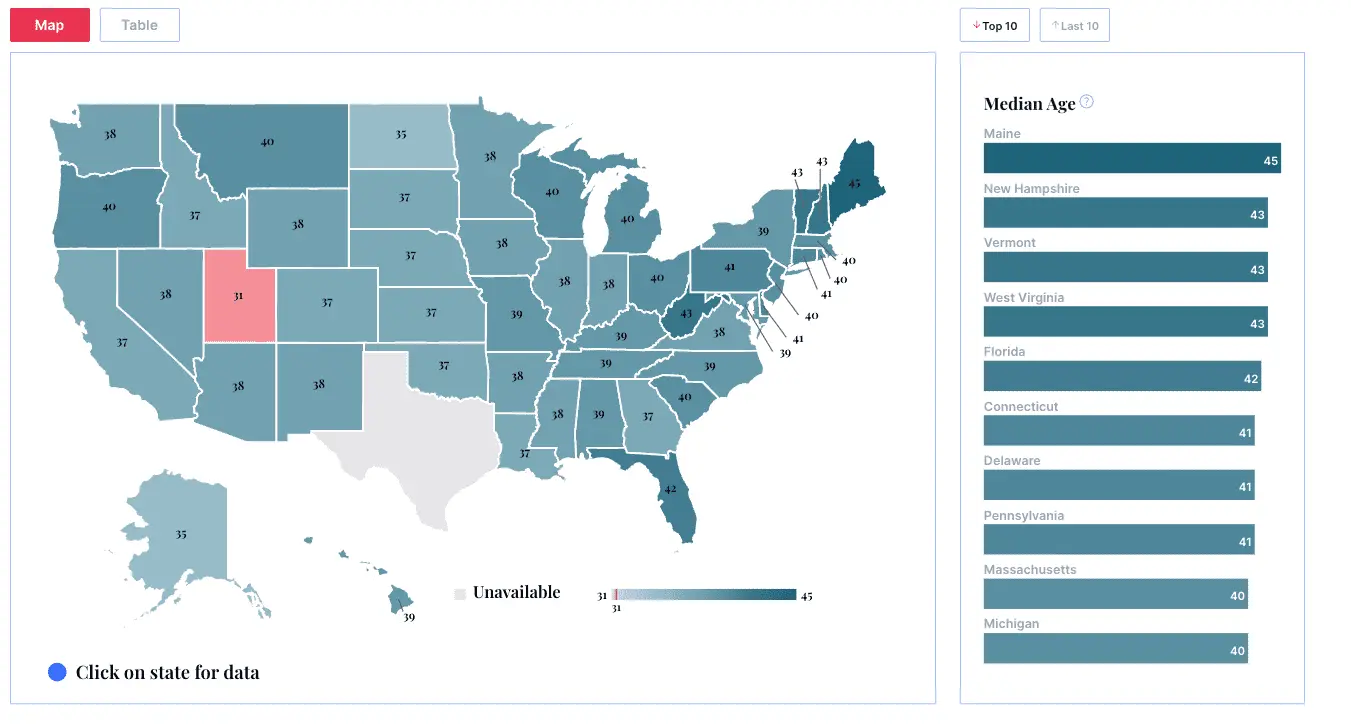Click the median age color scale bar

705,594
